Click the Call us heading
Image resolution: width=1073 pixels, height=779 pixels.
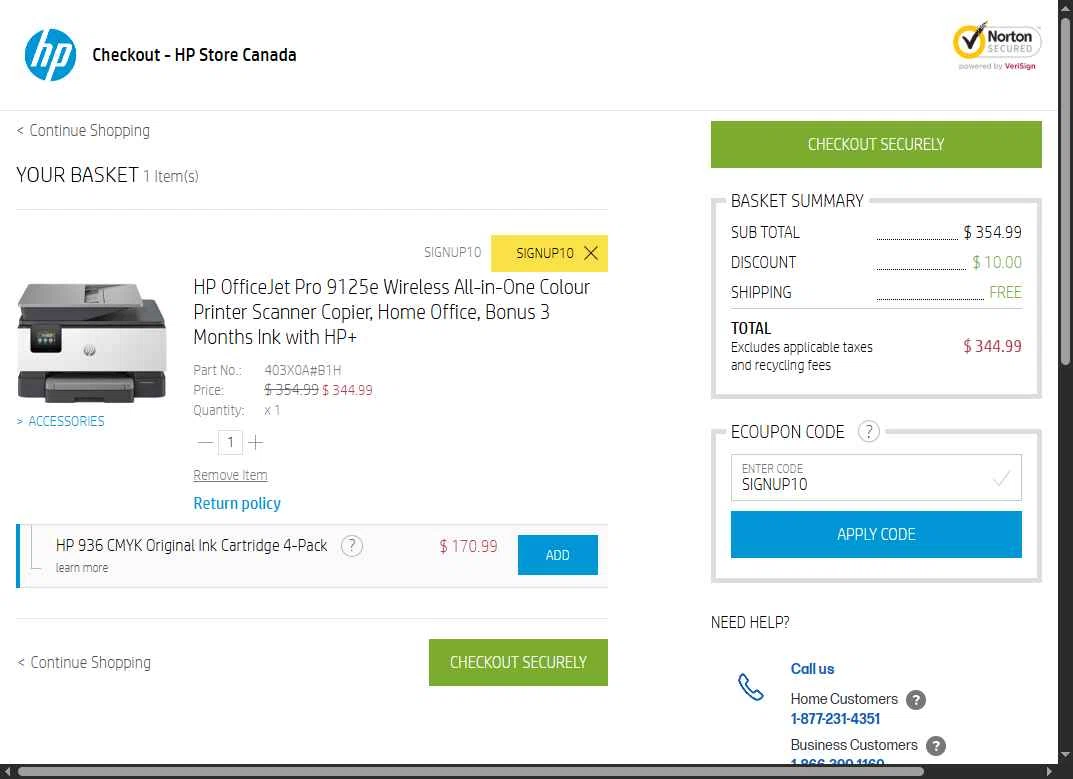[x=812, y=669]
